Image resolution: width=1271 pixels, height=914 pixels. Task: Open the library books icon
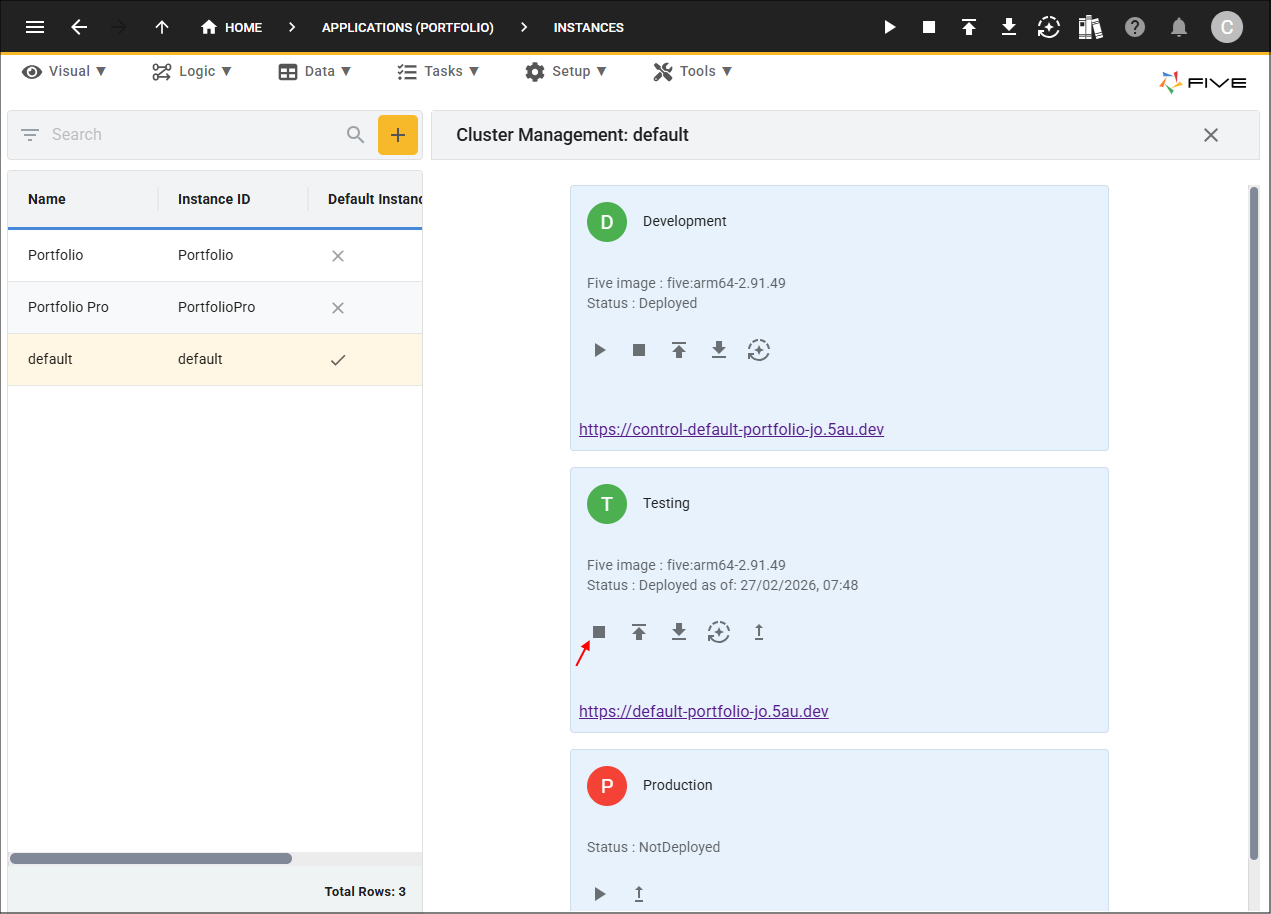click(1090, 27)
